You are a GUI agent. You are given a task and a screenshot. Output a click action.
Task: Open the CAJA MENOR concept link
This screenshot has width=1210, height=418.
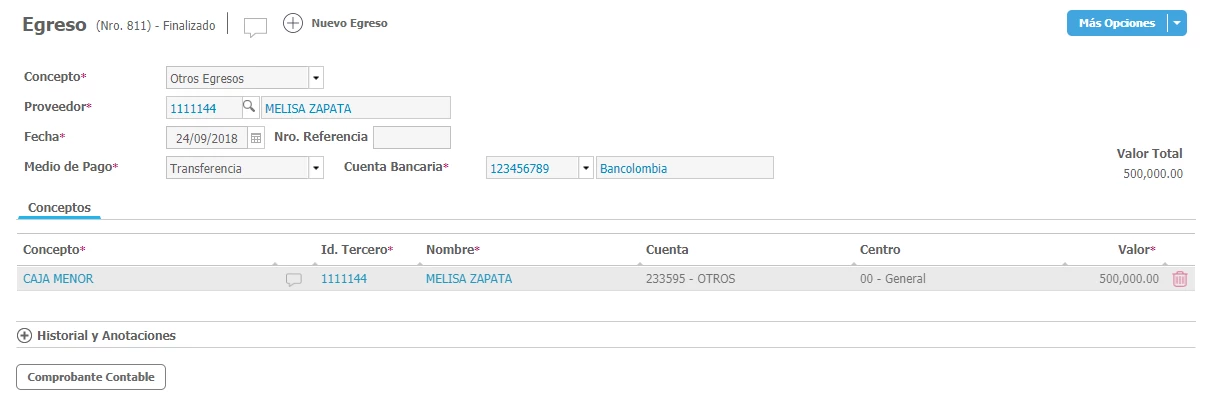pos(58,279)
